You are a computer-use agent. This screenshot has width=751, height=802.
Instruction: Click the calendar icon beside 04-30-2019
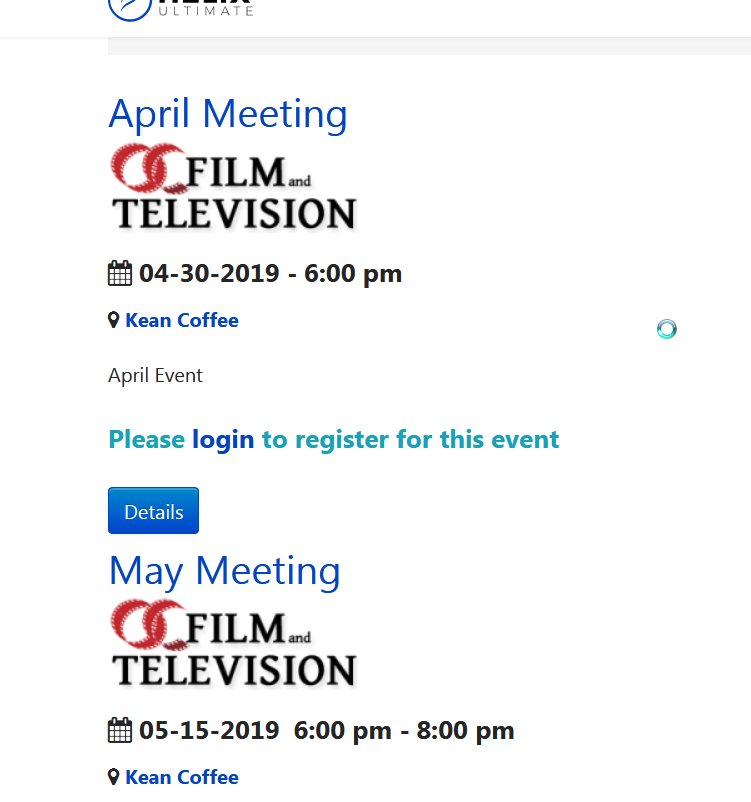(120, 273)
